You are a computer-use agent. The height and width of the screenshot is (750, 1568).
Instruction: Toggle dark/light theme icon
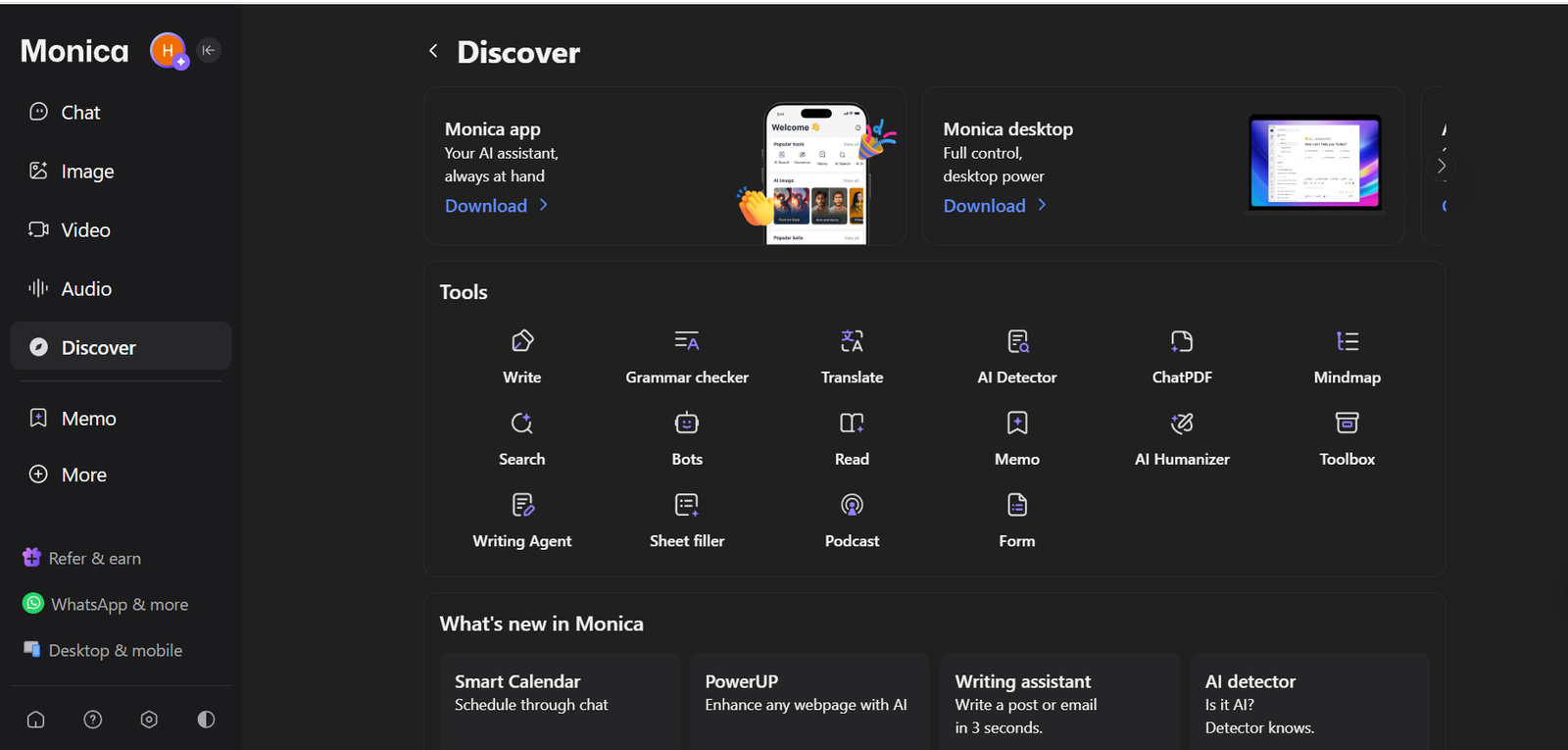(x=206, y=720)
